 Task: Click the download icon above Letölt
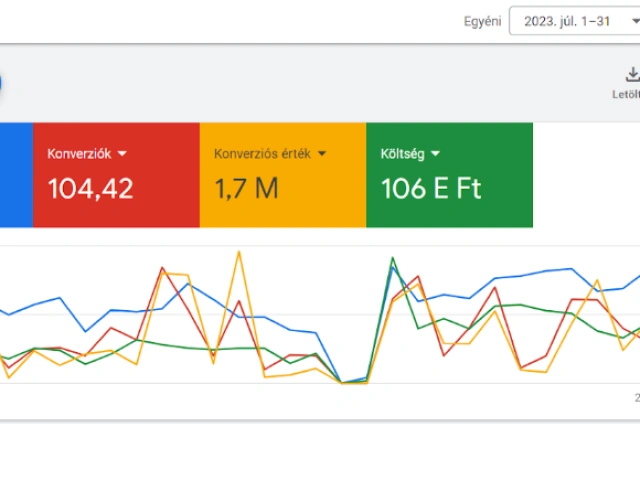pos(632,74)
